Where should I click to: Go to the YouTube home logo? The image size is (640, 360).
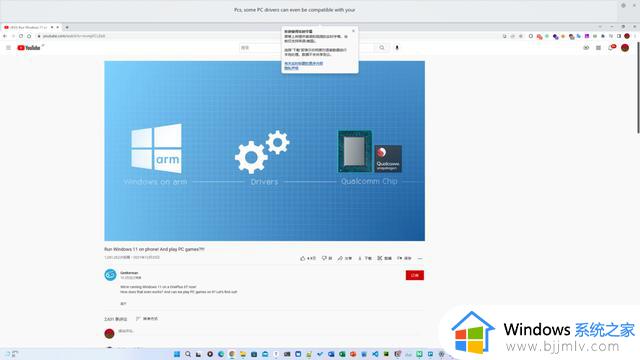click(29, 48)
